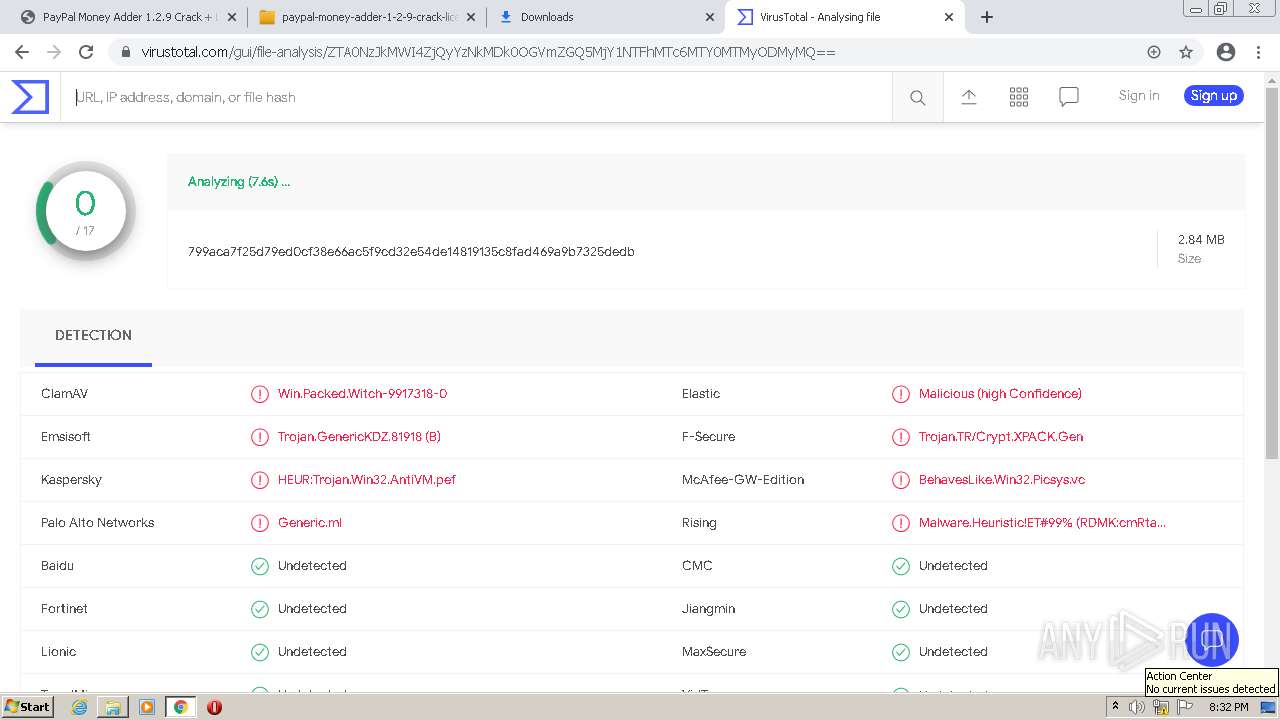Show hidden tray icons arrow
This screenshot has width=1280, height=720.
(x=1115, y=707)
